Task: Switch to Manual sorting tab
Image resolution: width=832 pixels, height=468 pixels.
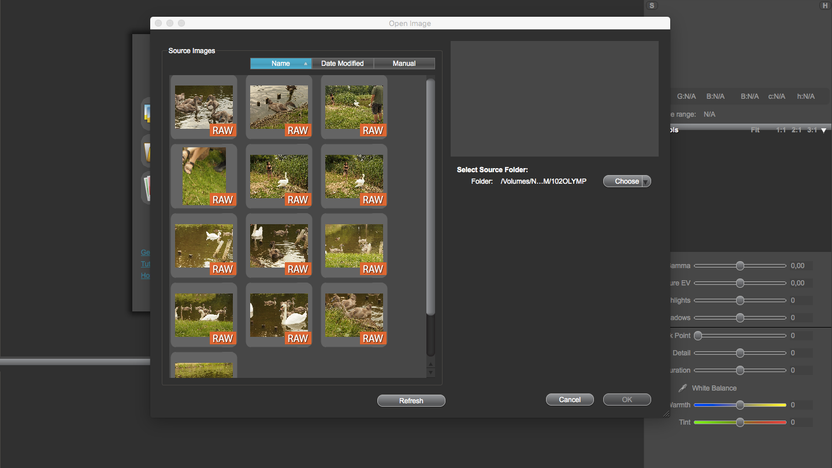Action: 404,63
